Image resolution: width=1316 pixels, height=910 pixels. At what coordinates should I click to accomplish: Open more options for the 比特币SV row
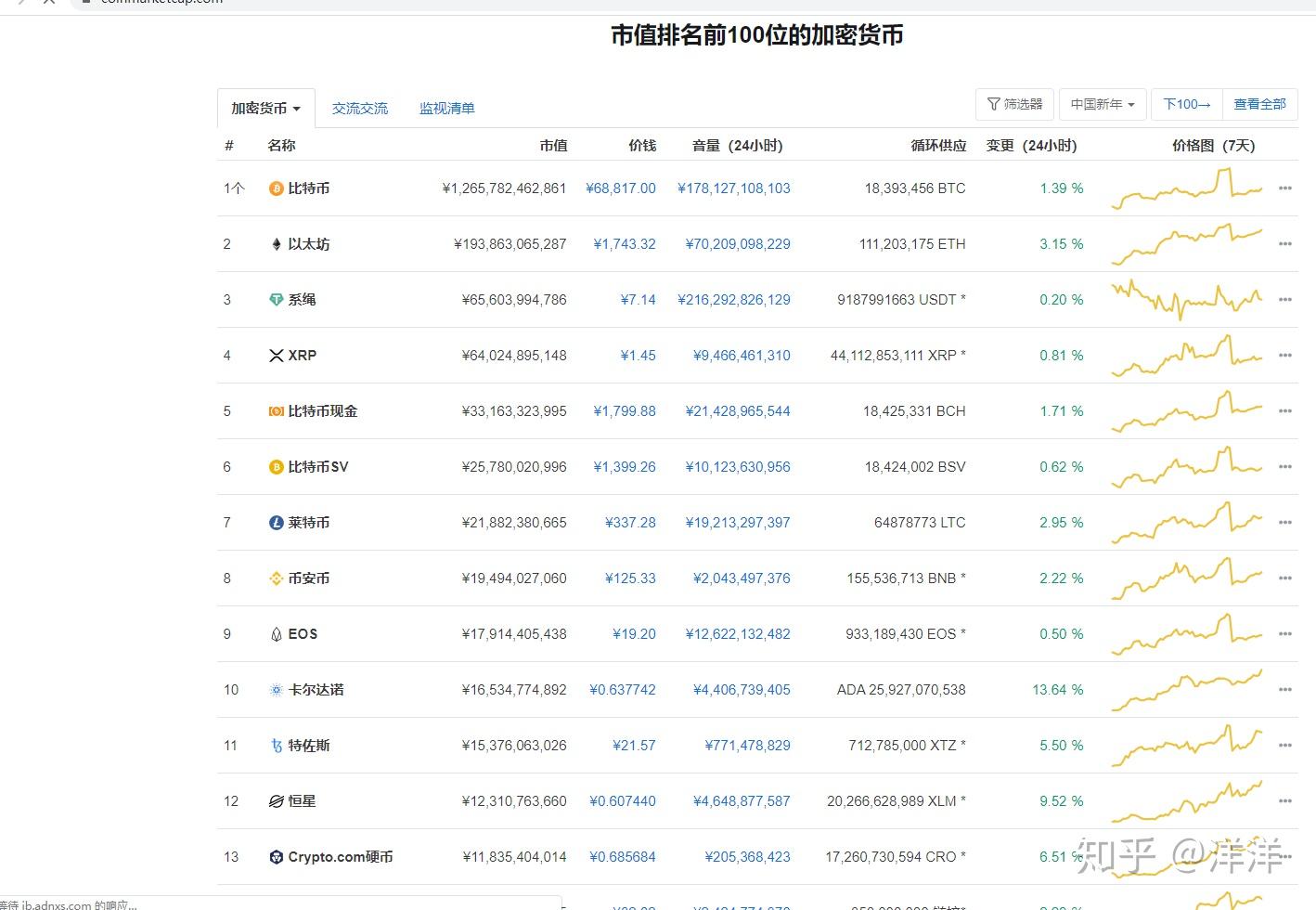tap(1285, 467)
